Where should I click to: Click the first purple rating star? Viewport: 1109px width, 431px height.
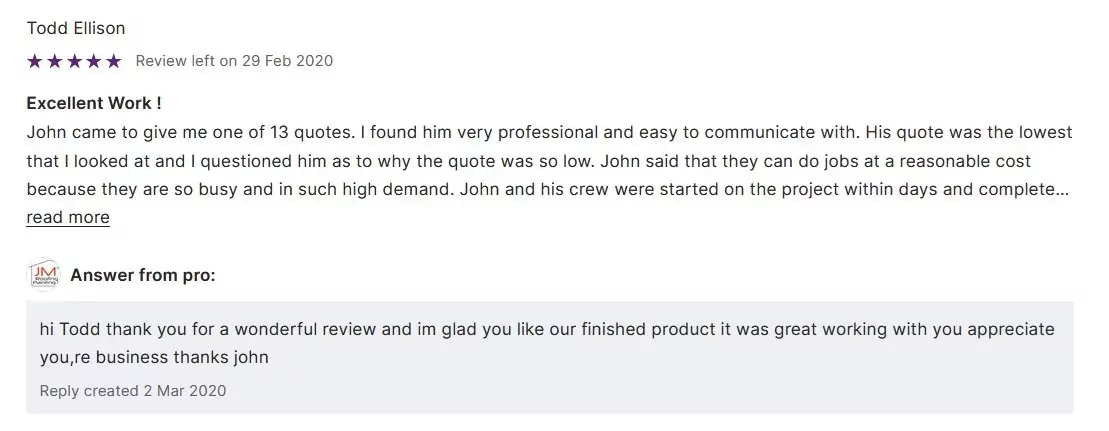tap(35, 61)
